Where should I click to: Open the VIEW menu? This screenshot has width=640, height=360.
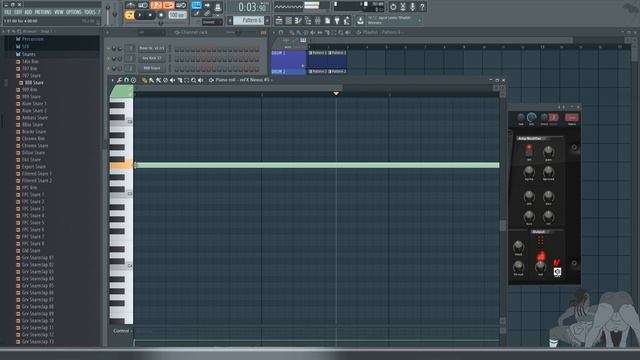tap(59, 12)
